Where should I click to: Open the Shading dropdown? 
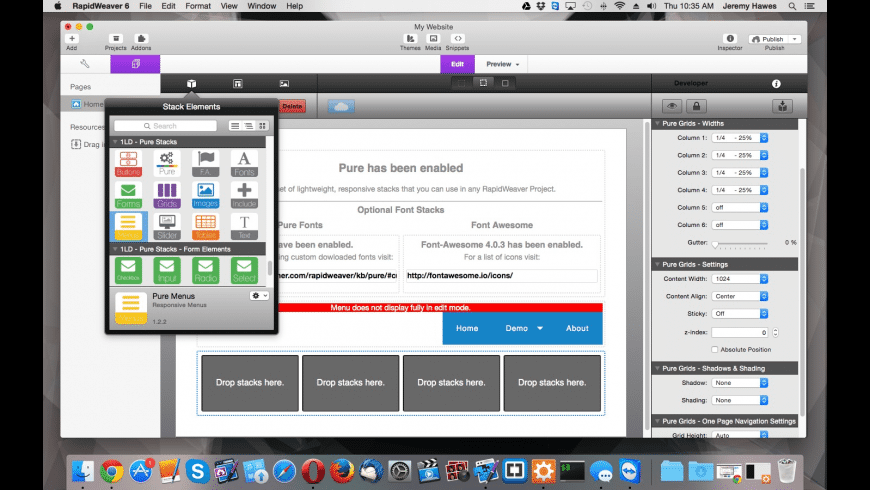point(740,400)
